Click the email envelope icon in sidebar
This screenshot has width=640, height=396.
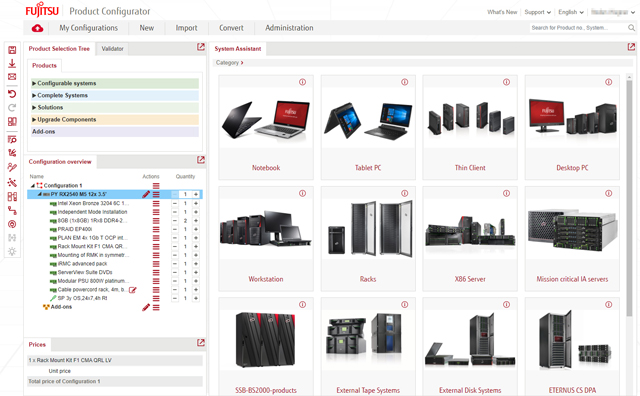tap(12, 77)
